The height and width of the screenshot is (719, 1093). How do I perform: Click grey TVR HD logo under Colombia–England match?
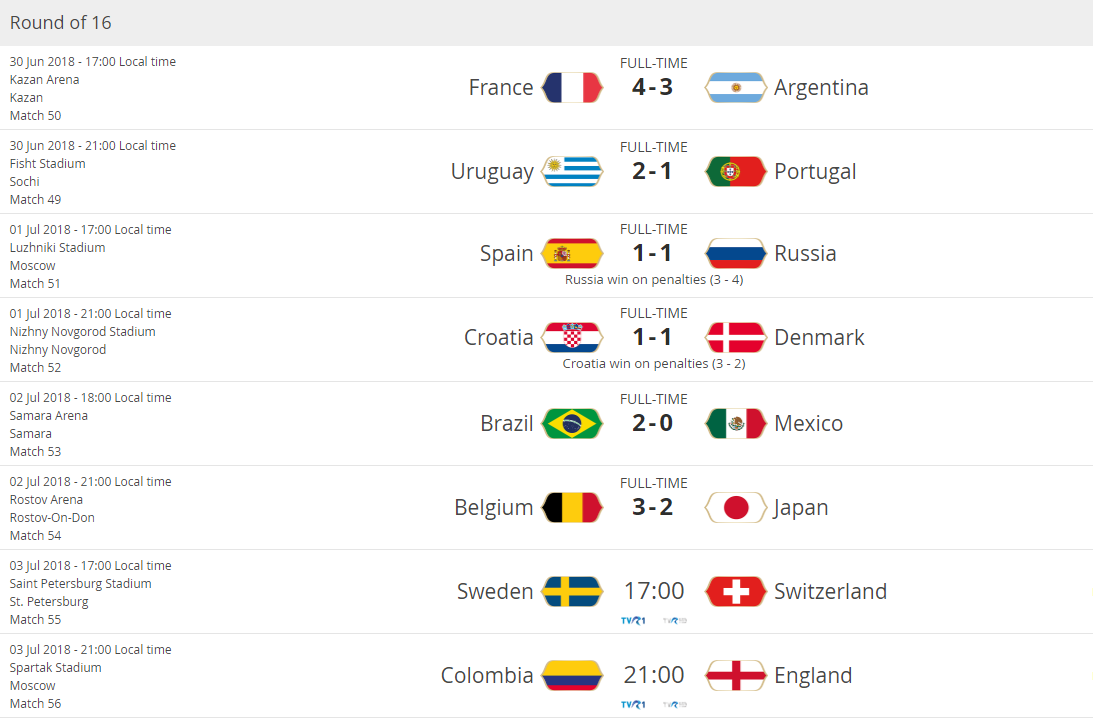[x=675, y=704]
